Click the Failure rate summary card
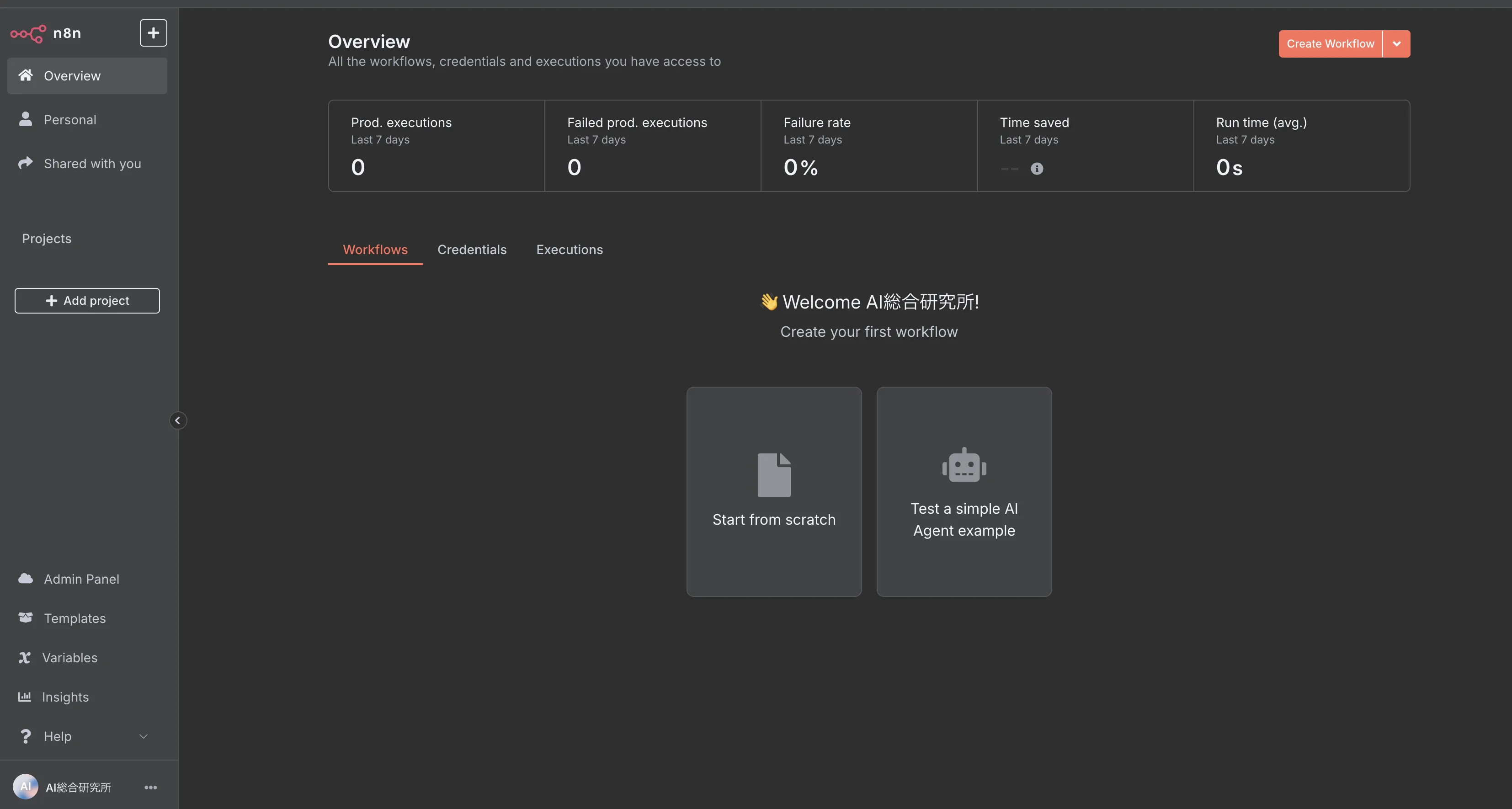 [x=869, y=146]
